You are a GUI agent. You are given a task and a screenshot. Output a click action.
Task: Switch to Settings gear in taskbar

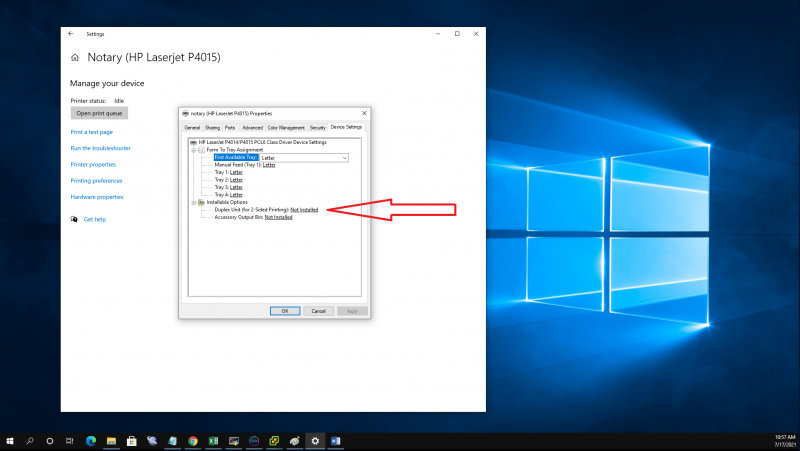[x=315, y=441]
